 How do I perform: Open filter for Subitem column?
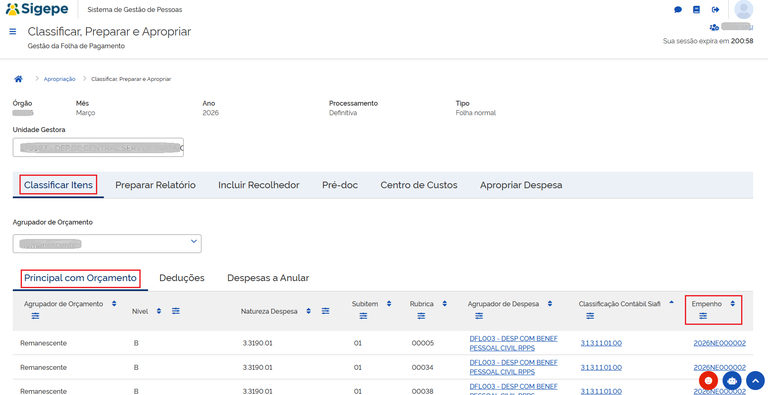tap(363, 317)
